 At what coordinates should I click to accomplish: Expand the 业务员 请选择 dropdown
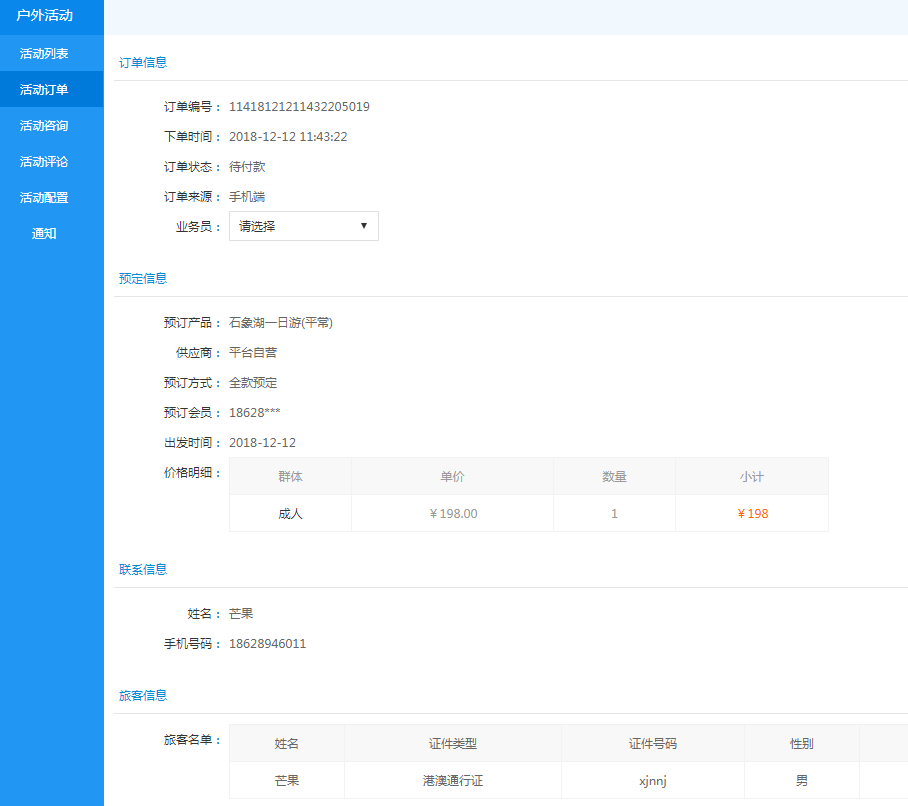click(303, 226)
